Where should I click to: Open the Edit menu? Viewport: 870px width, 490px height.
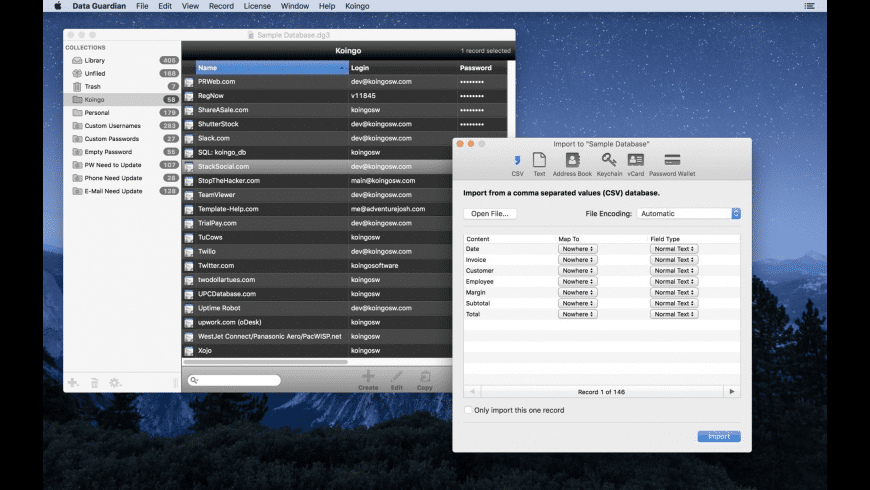click(x=165, y=6)
